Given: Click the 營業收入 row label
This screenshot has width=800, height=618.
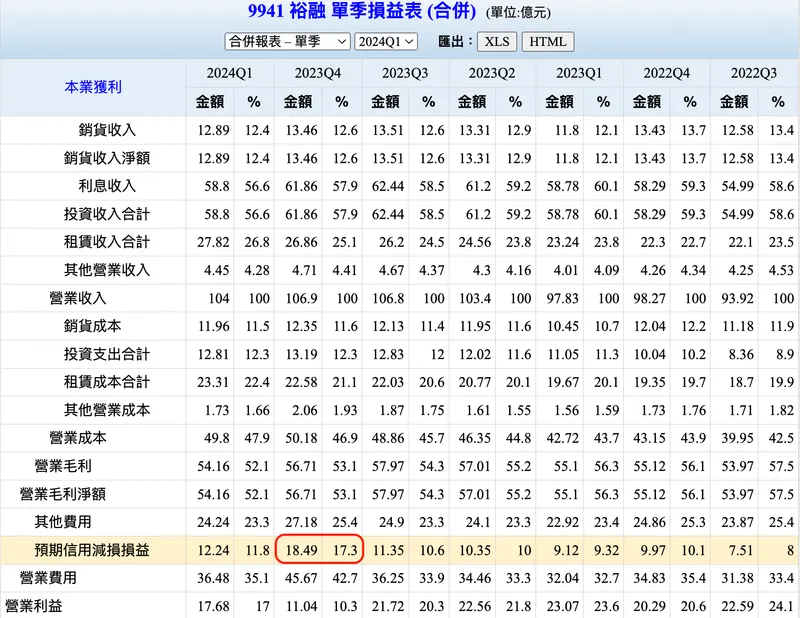Looking at the screenshot, I should (78, 298).
